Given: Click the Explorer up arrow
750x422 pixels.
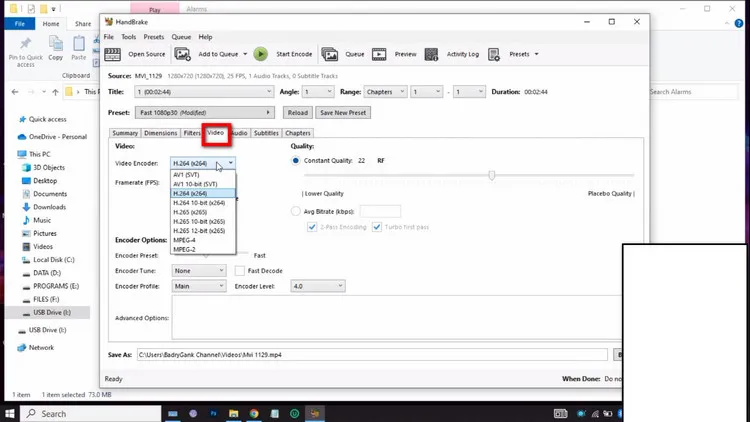Looking at the screenshot, I should (55, 92).
